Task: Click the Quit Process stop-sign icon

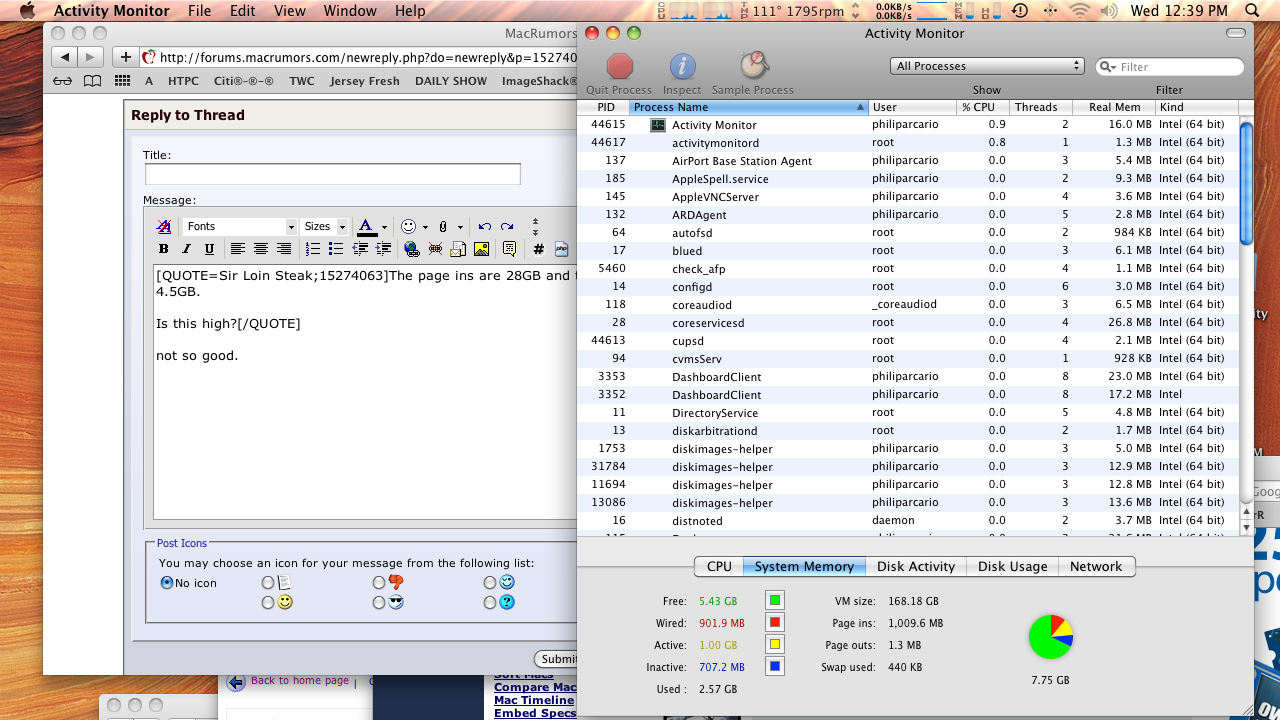Action: point(620,66)
